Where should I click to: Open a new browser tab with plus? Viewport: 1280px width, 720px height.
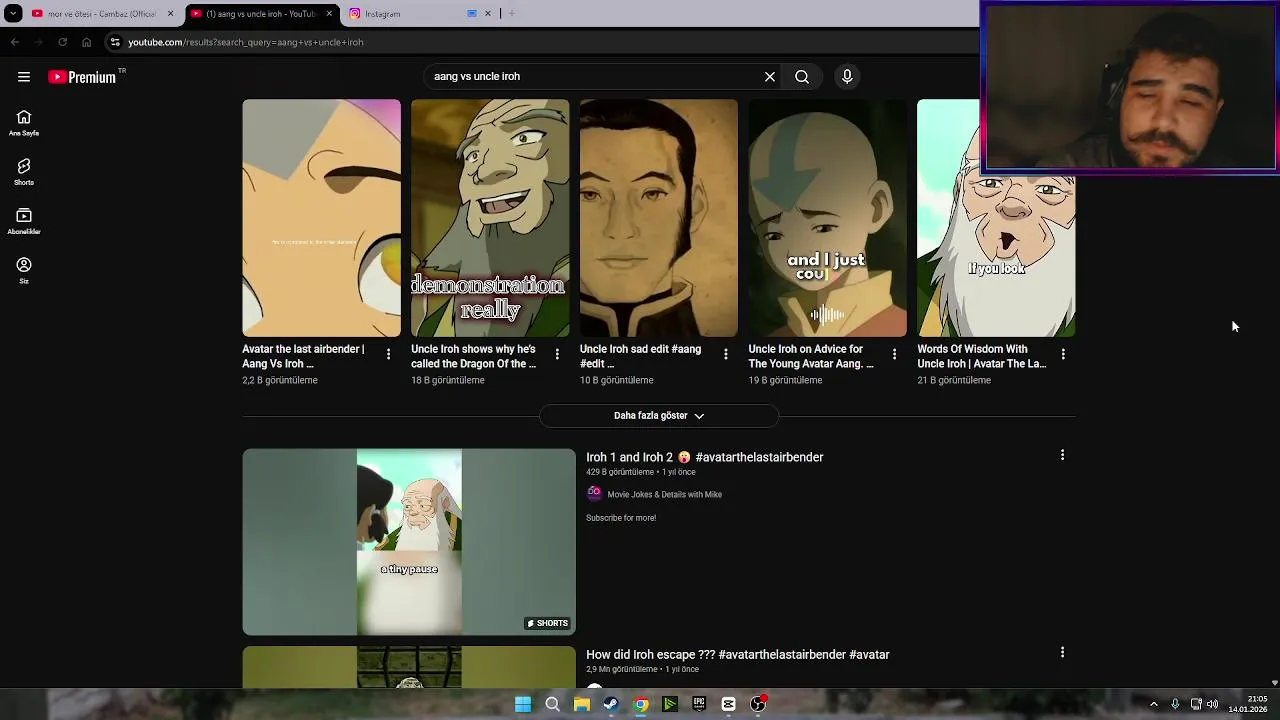512,14
